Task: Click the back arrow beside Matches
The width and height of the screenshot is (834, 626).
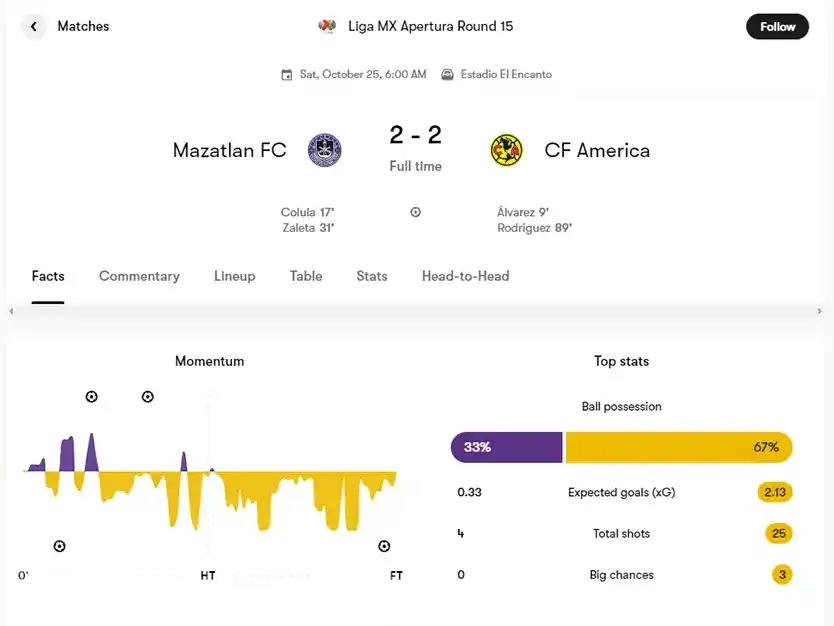Action: (33, 26)
